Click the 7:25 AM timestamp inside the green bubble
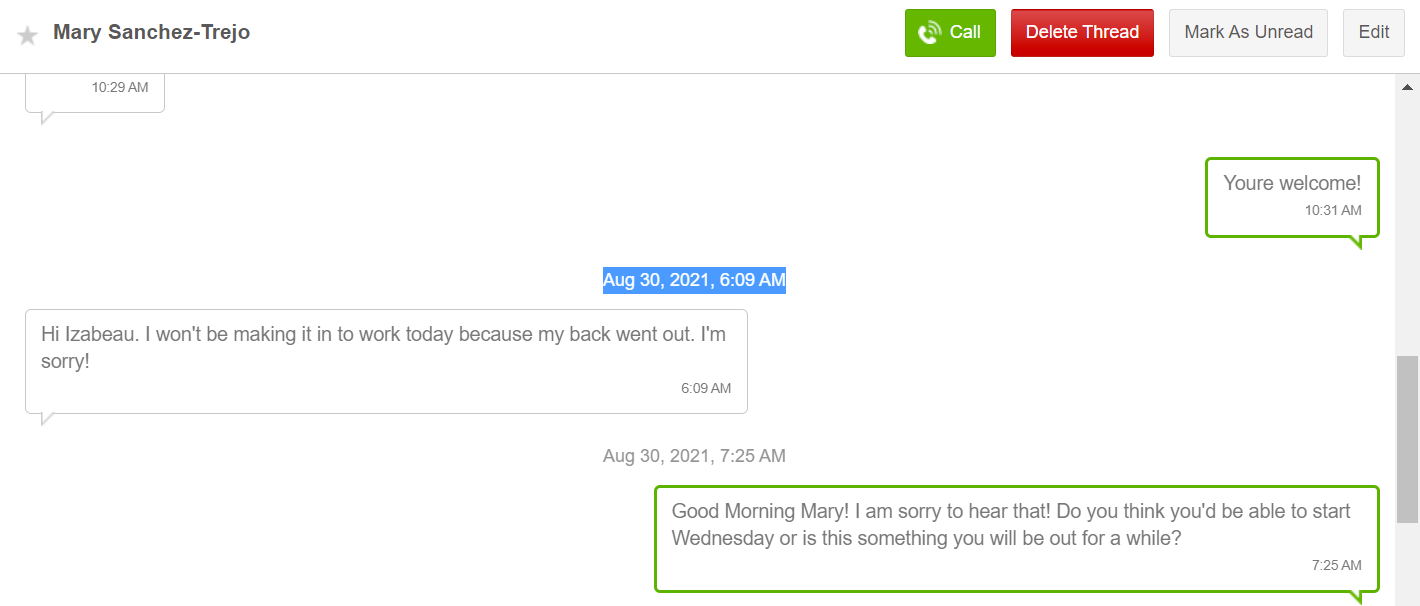Image resolution: width=1420 pixels, height=606 pixels. point(1336,565)
